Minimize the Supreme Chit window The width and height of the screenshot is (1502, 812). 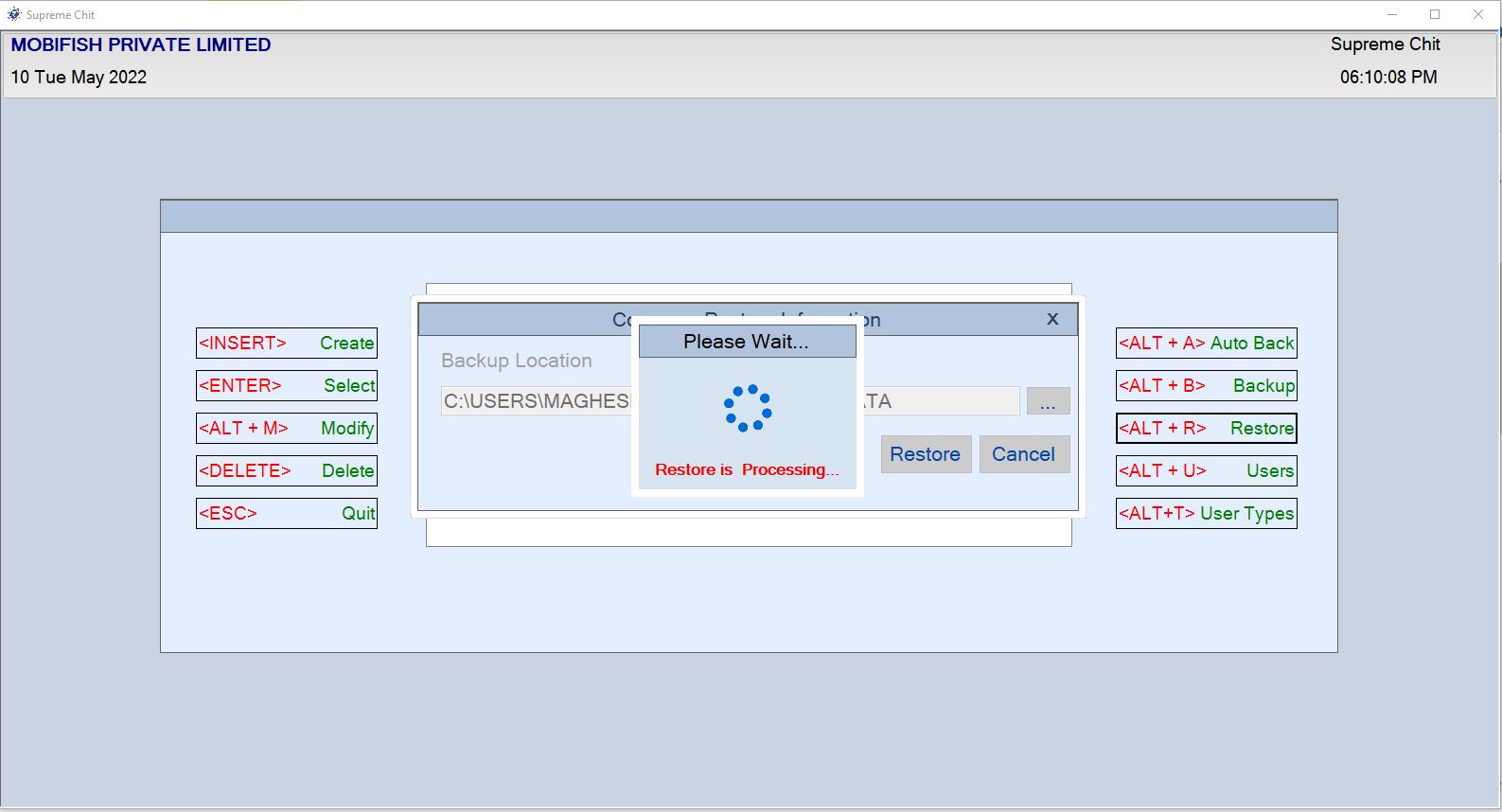(x=1392, y=14)
